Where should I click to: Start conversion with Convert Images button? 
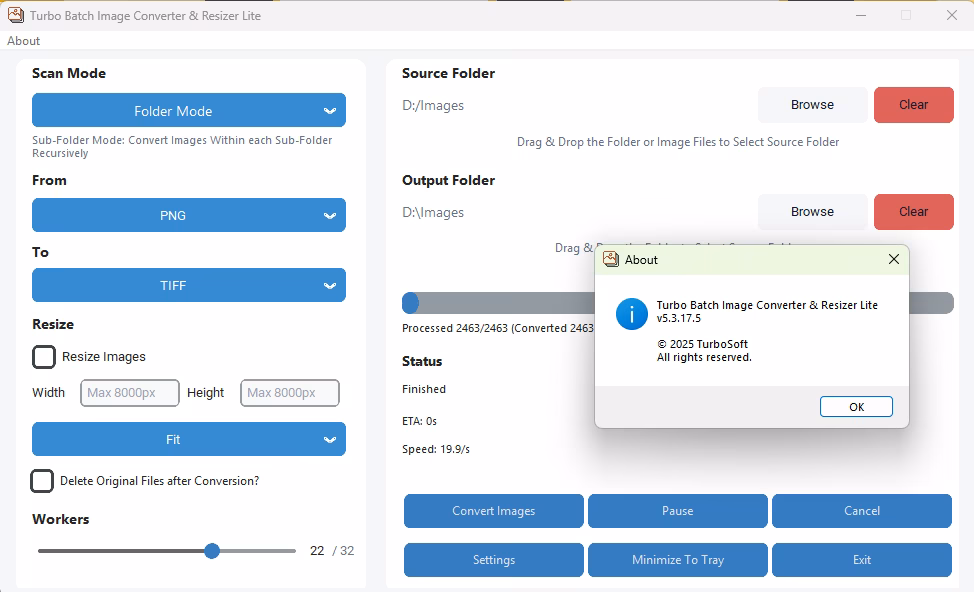click(x=494, y=511)
